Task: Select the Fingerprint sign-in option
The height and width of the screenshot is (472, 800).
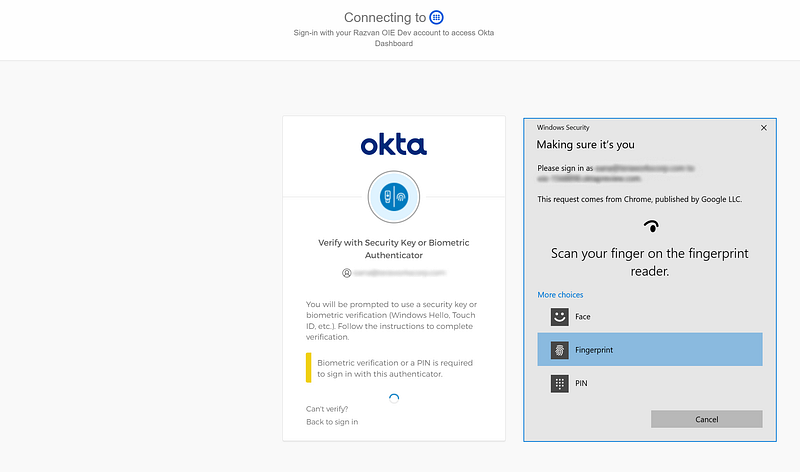Action: tap(649, 350)
